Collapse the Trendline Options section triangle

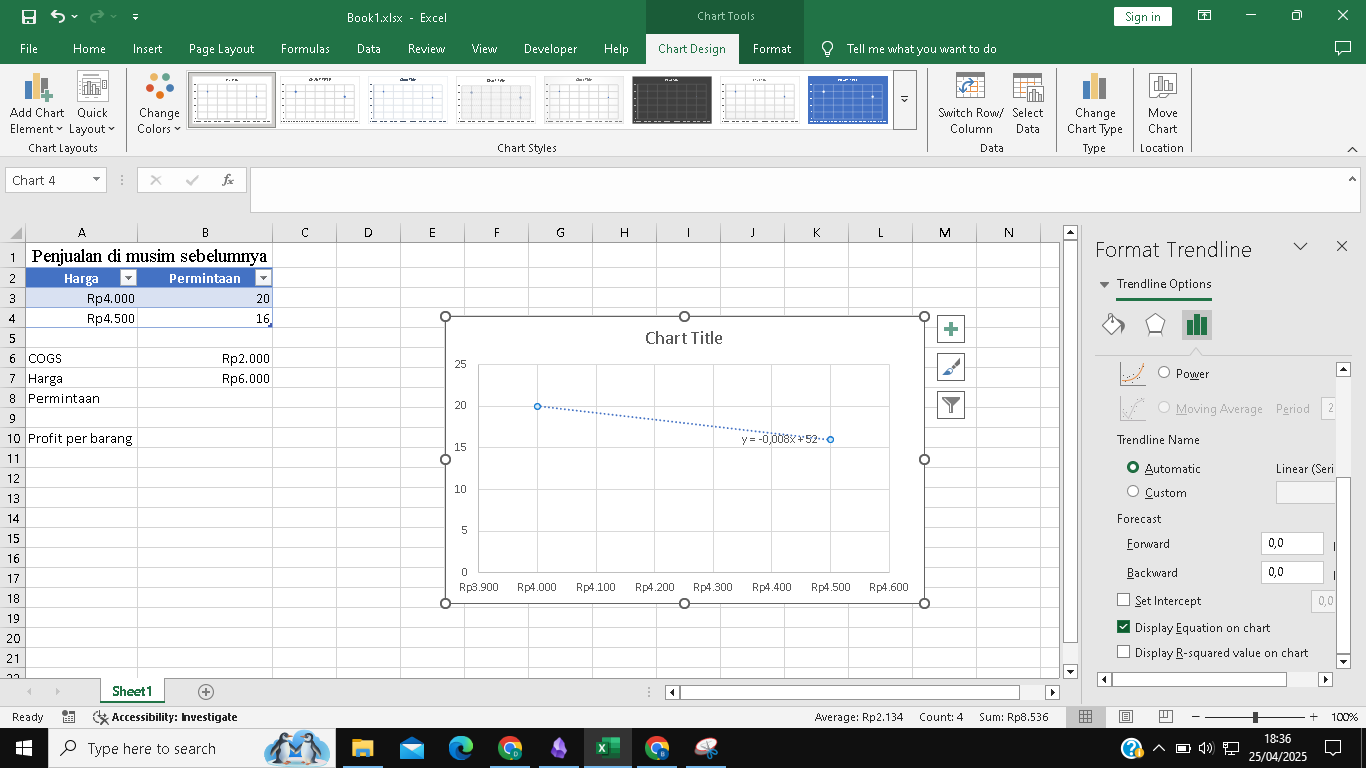pos(1105,284)
